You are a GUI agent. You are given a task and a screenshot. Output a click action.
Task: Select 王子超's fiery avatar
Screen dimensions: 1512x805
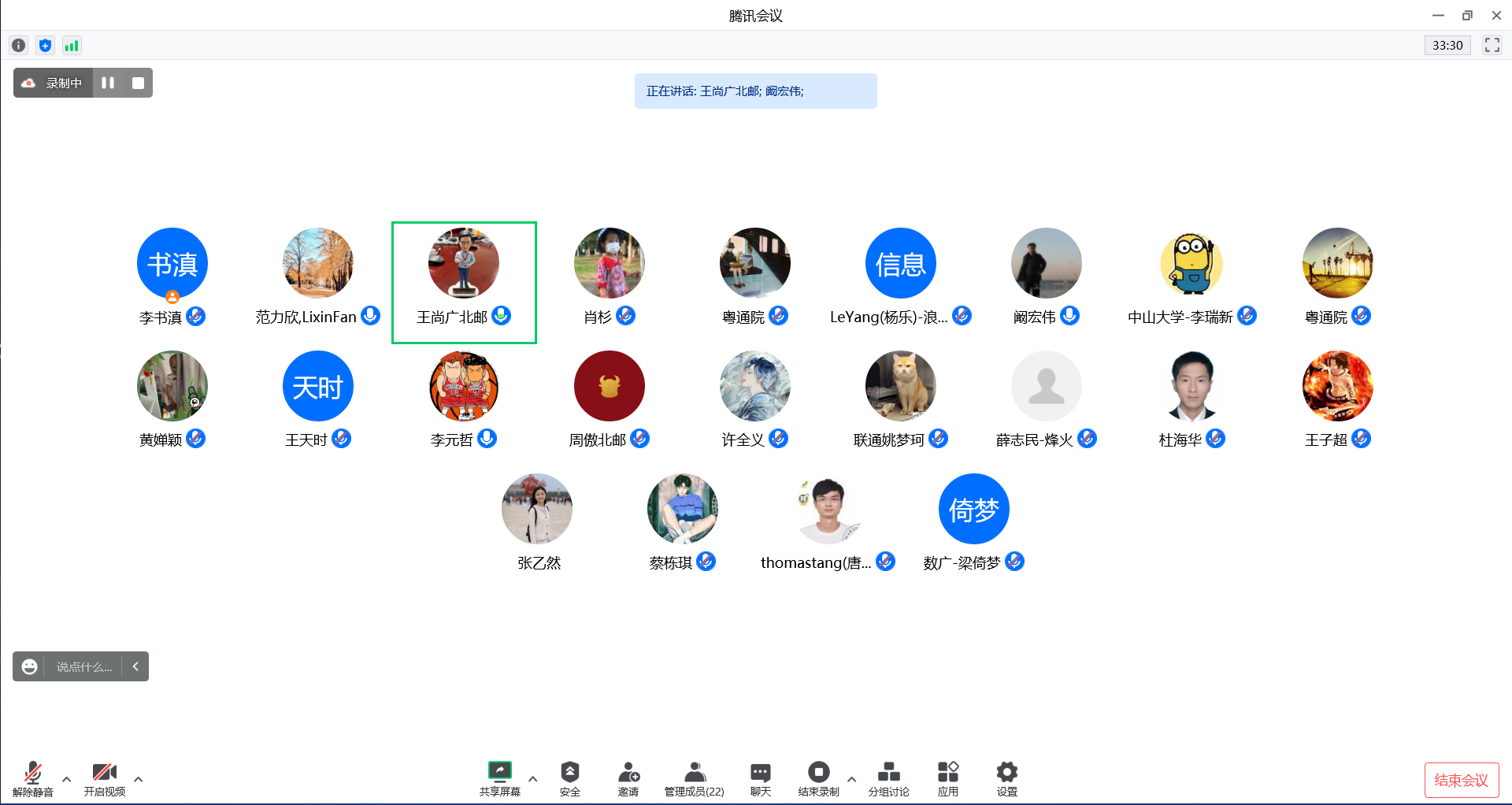[1338, 386]
